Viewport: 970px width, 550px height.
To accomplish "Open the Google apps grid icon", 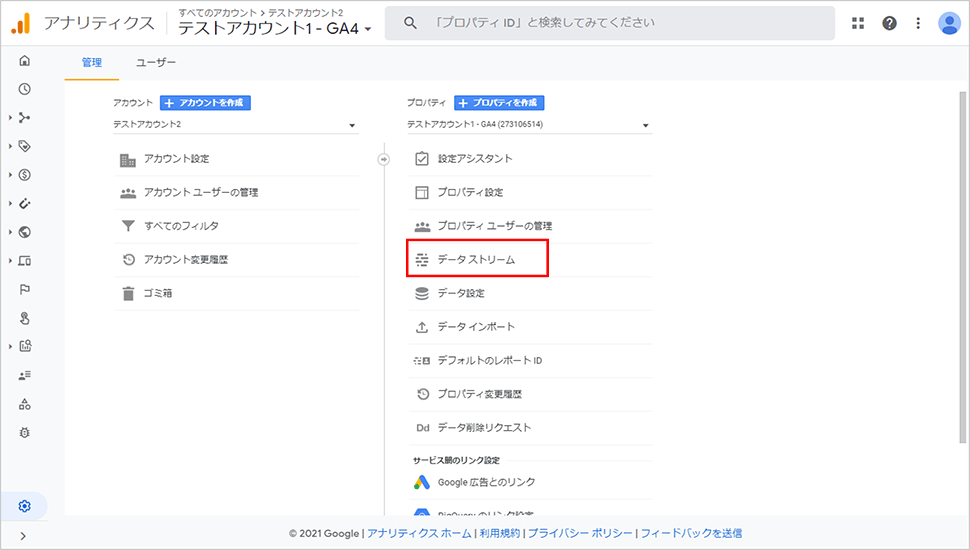I will coord(858,23).
